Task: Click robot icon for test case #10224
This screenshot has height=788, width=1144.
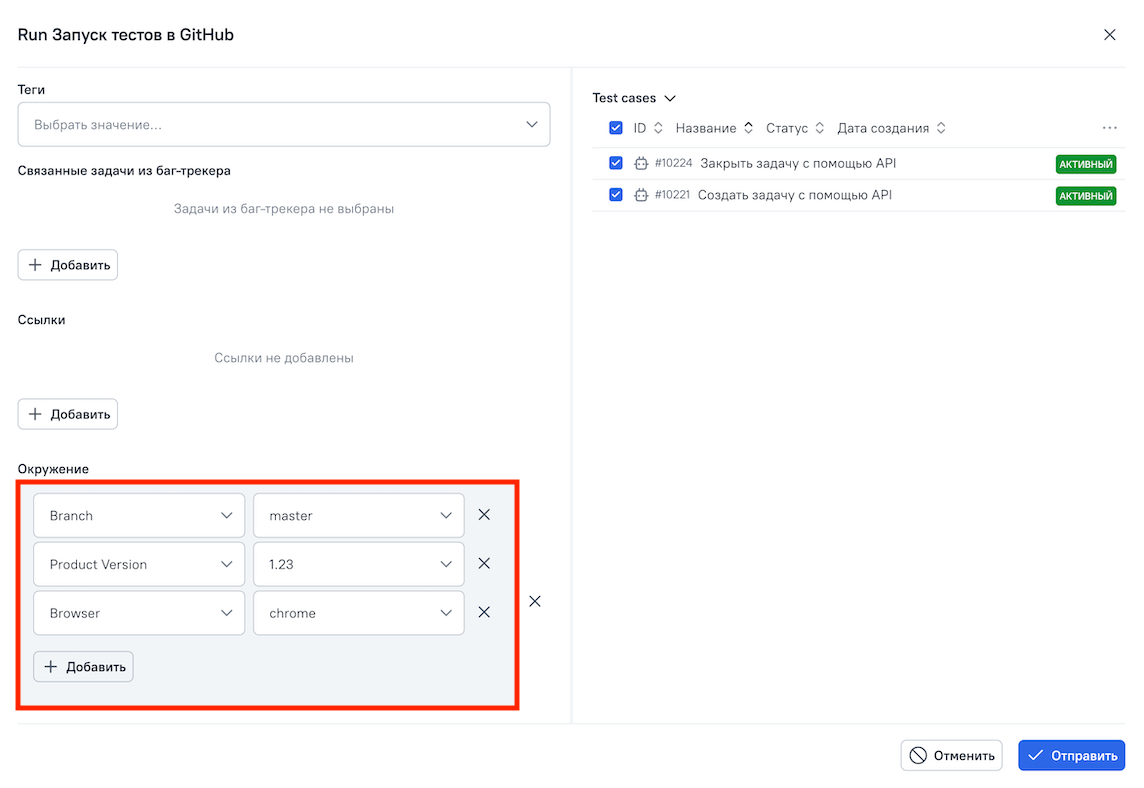Action: 641,163
